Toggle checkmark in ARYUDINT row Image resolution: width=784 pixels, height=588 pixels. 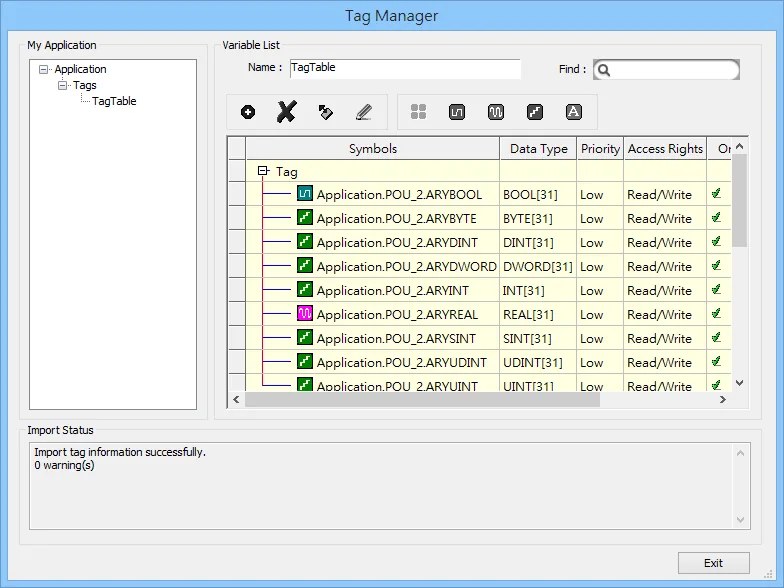[x=716, y=361]
